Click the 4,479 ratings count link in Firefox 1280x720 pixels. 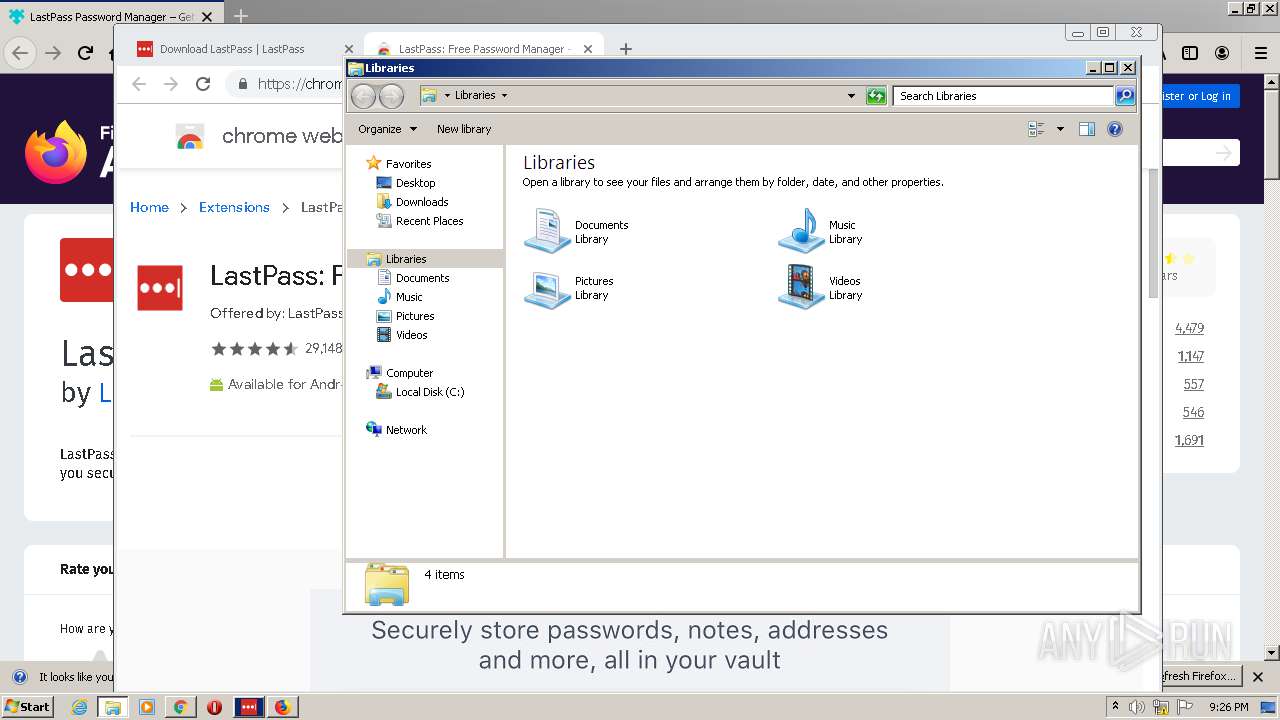[x=1190, y=328]
